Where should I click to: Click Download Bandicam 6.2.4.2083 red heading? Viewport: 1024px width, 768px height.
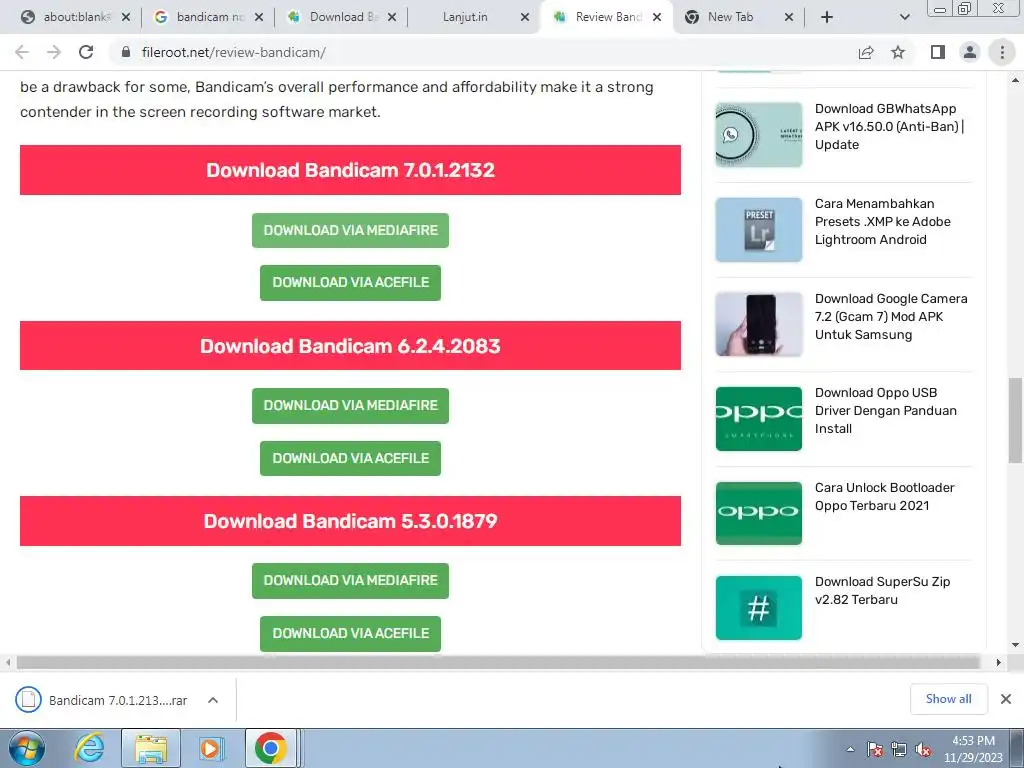[x=350, y=345]
